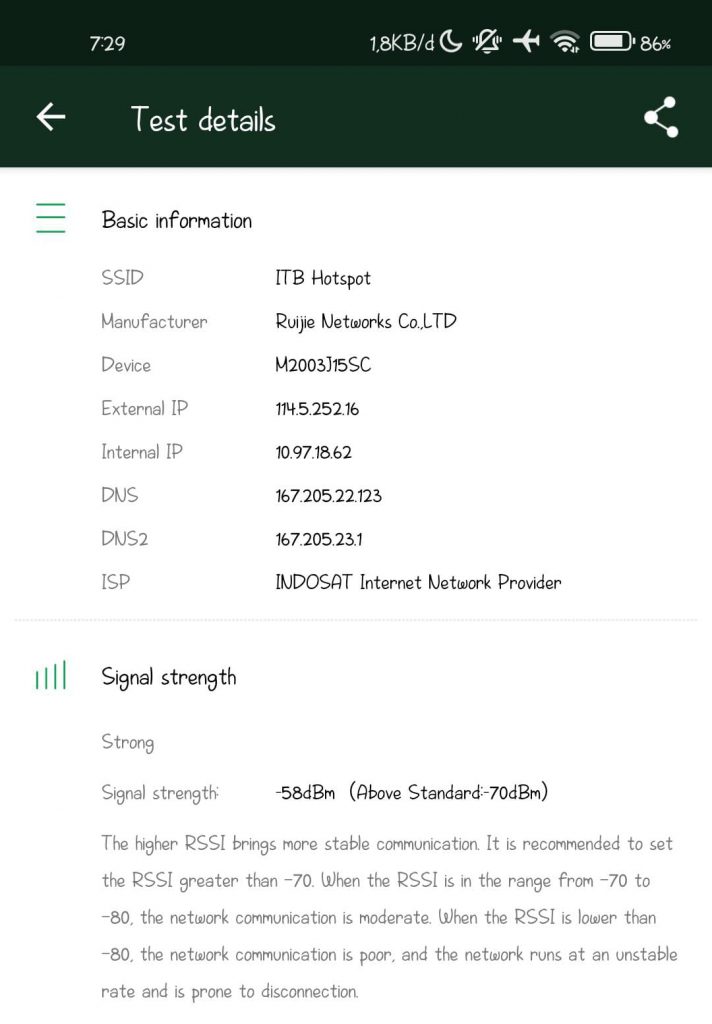Tap the Signal strength bars icon
This screenshot has height=1024, width=712.
(50, 677)
